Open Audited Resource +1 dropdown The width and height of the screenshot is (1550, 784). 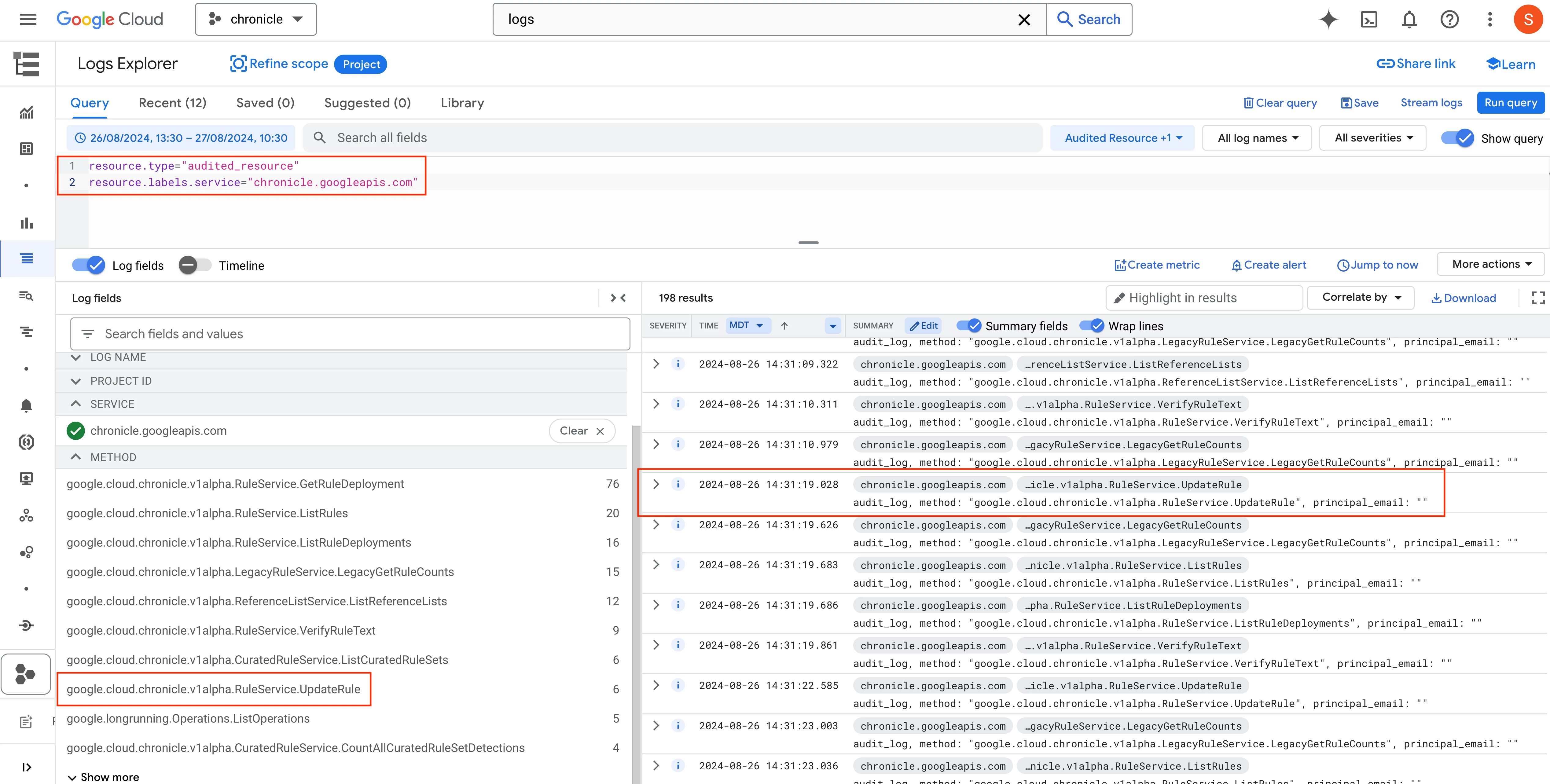pos(1122,138)
